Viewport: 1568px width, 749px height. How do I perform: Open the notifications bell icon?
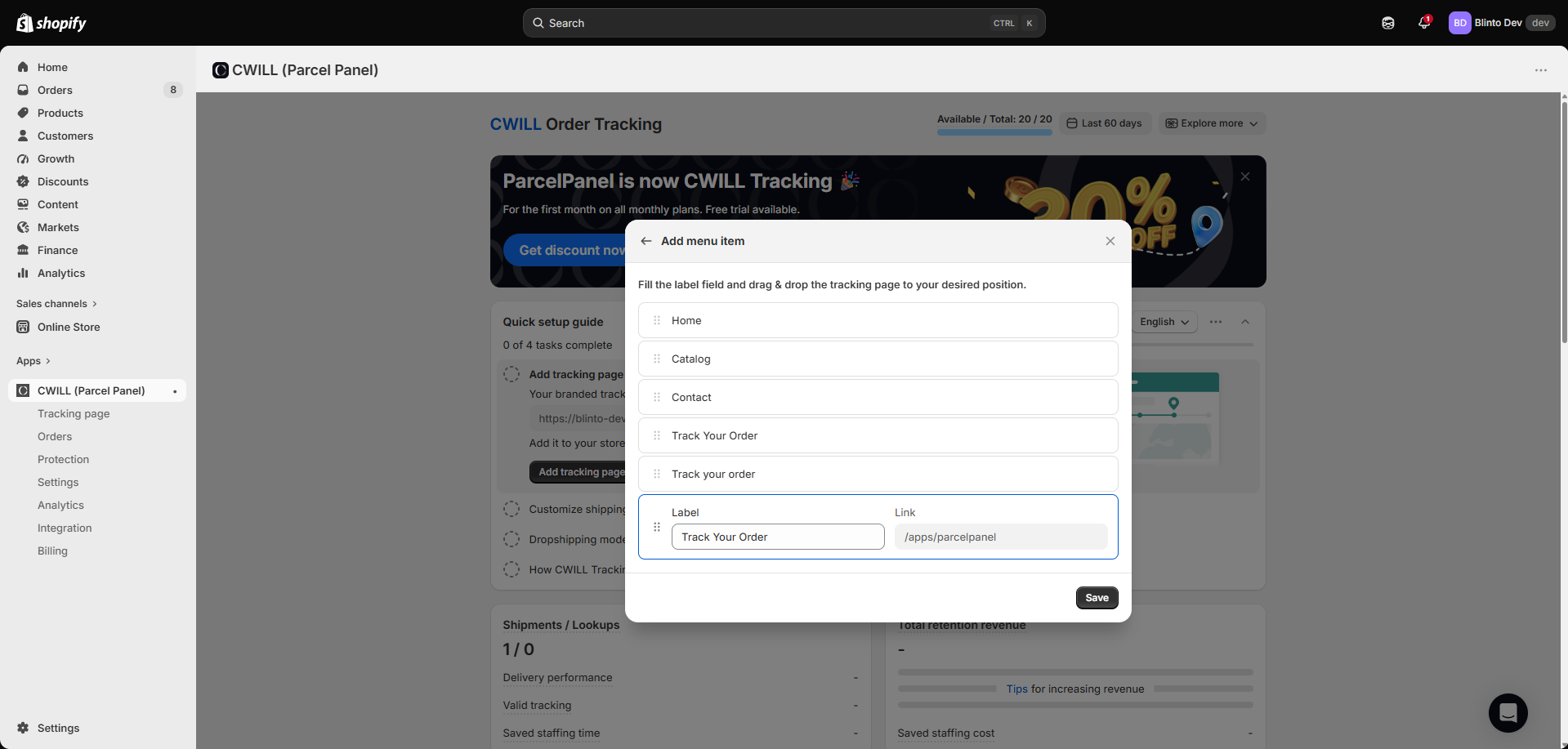(1424, 22)
